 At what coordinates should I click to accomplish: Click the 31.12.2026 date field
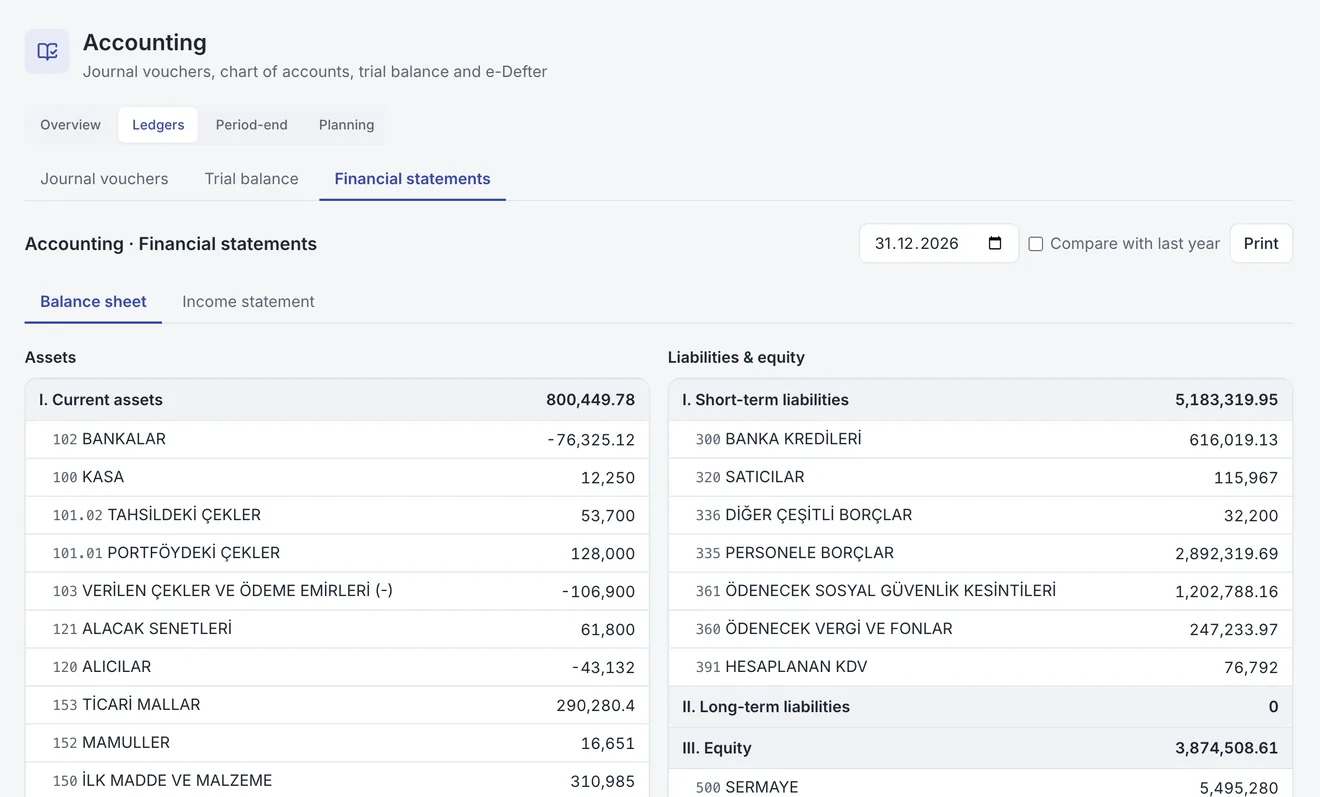coord(939,244)
